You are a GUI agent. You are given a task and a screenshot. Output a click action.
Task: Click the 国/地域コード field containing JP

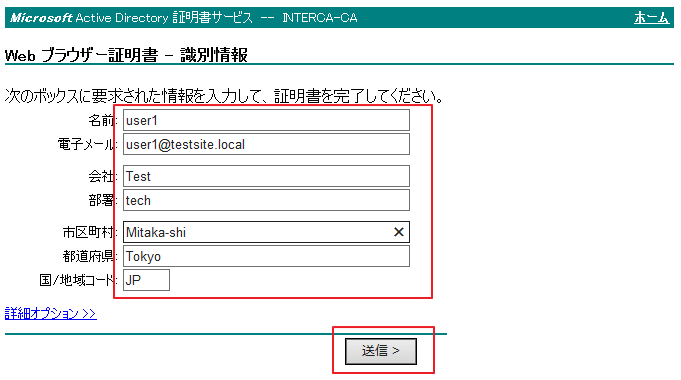click(146, 280)
